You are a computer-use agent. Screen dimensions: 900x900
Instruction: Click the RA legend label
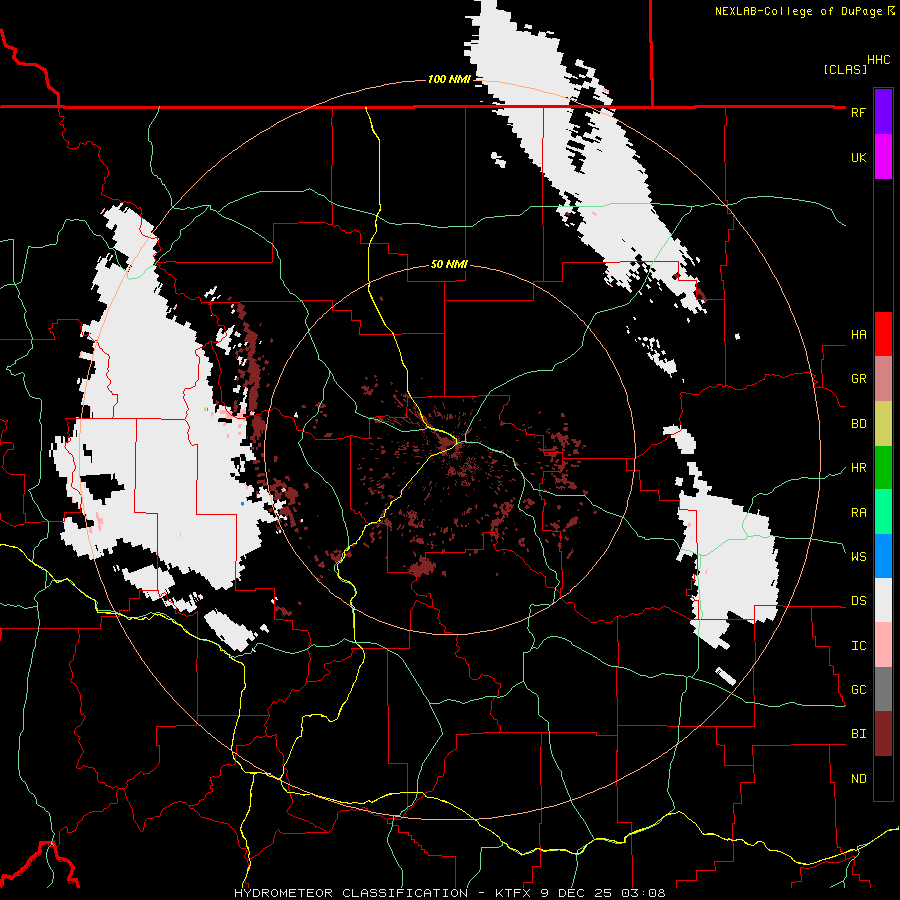858,513
